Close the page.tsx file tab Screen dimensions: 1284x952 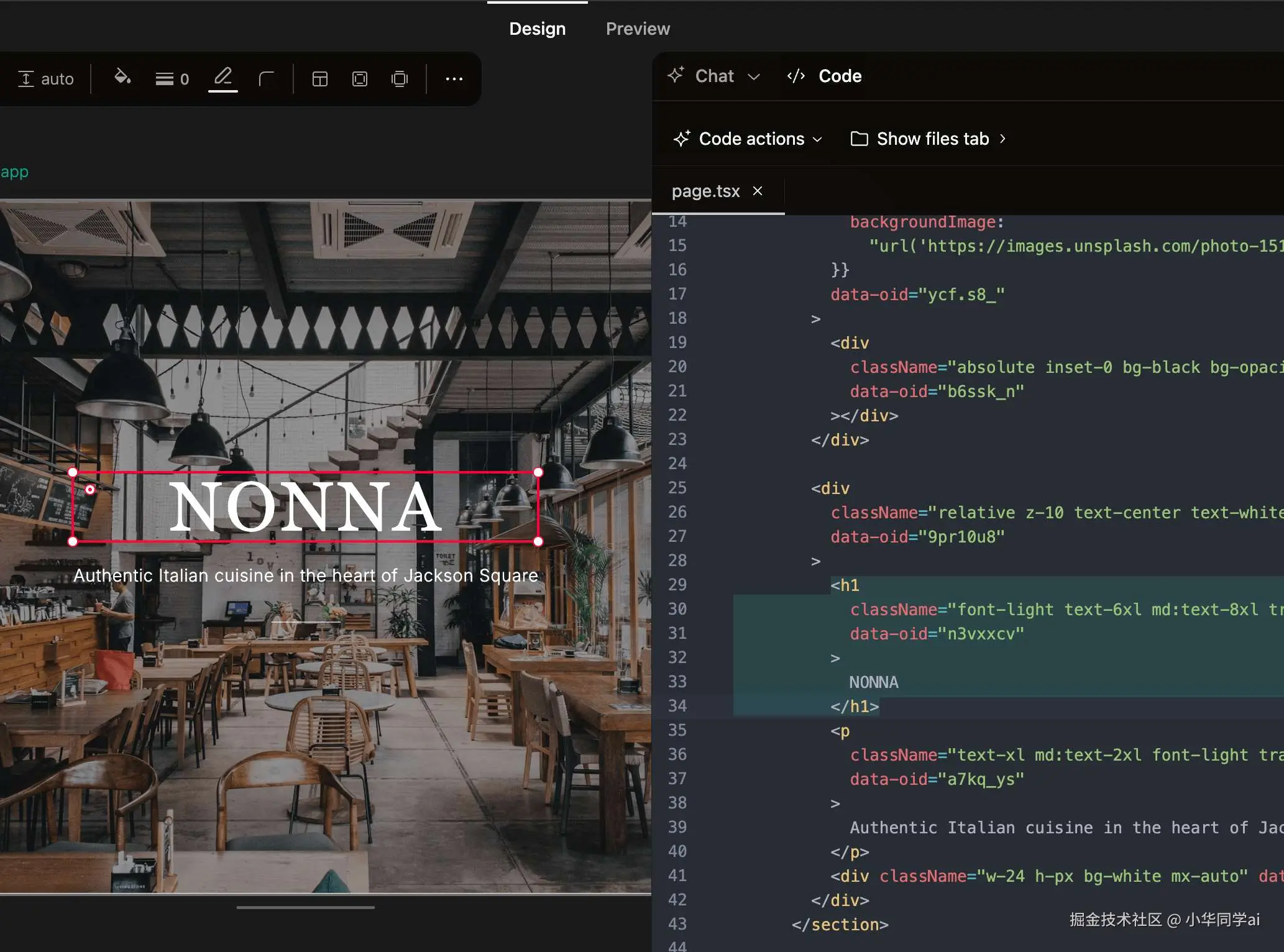click(x=757, y=191)
